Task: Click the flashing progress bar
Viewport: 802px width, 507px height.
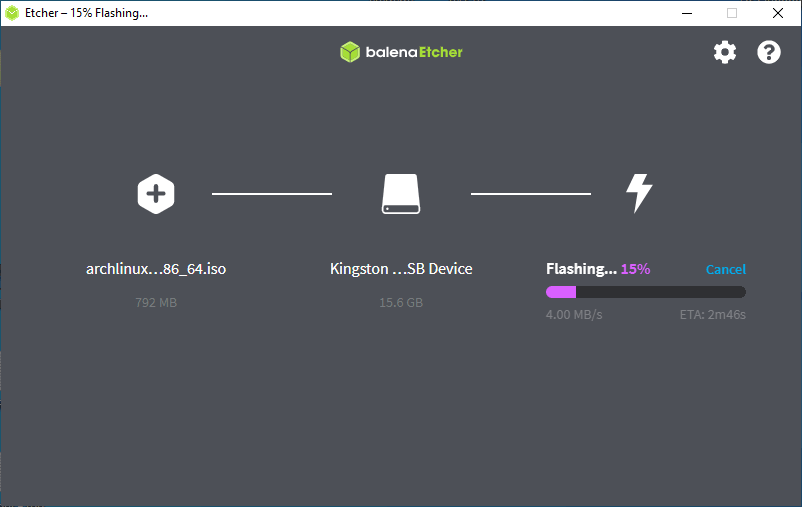Action: pyautogui.click(x=645, y=292)
